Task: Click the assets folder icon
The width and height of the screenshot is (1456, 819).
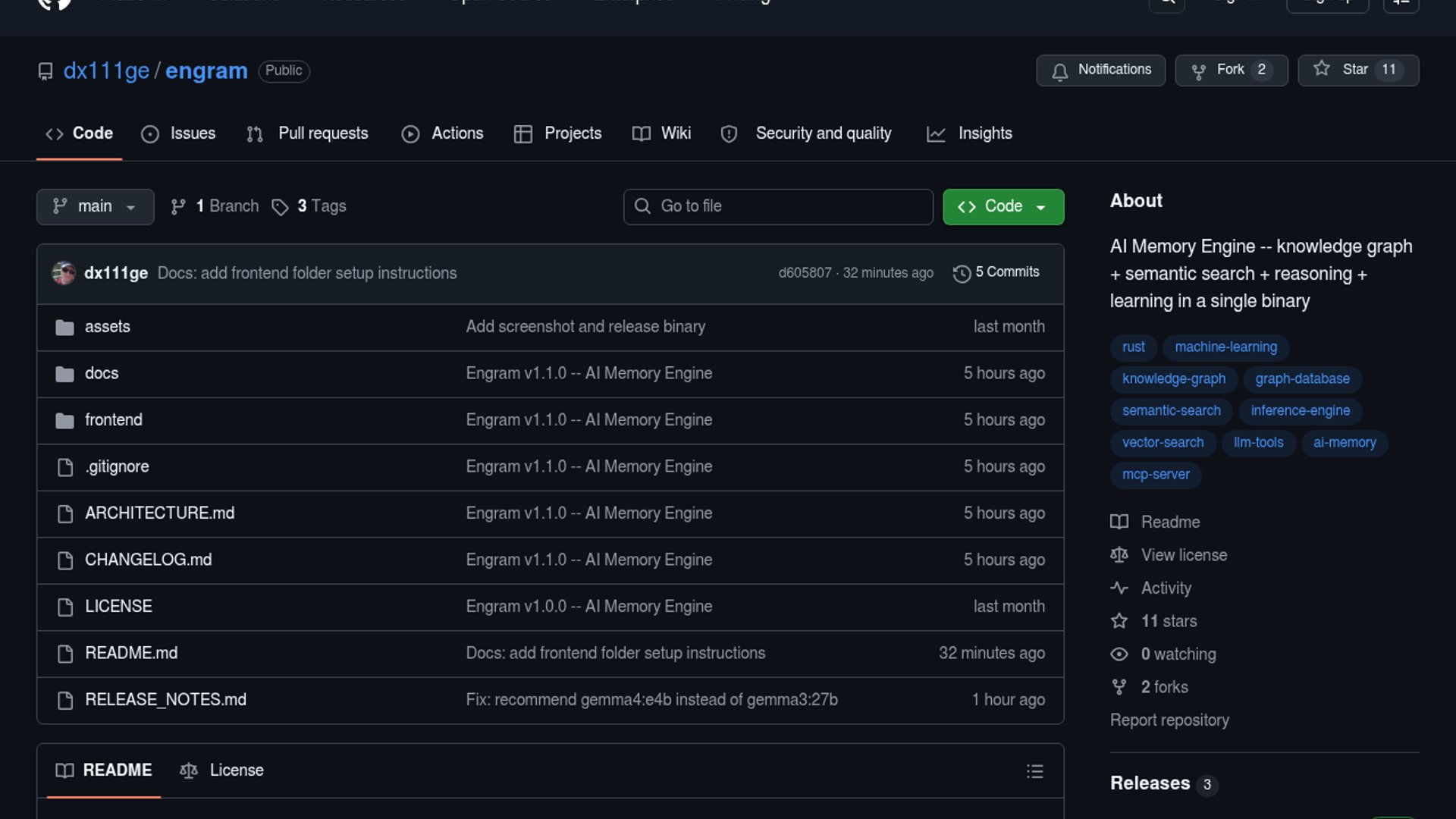Action: point(65,328)
